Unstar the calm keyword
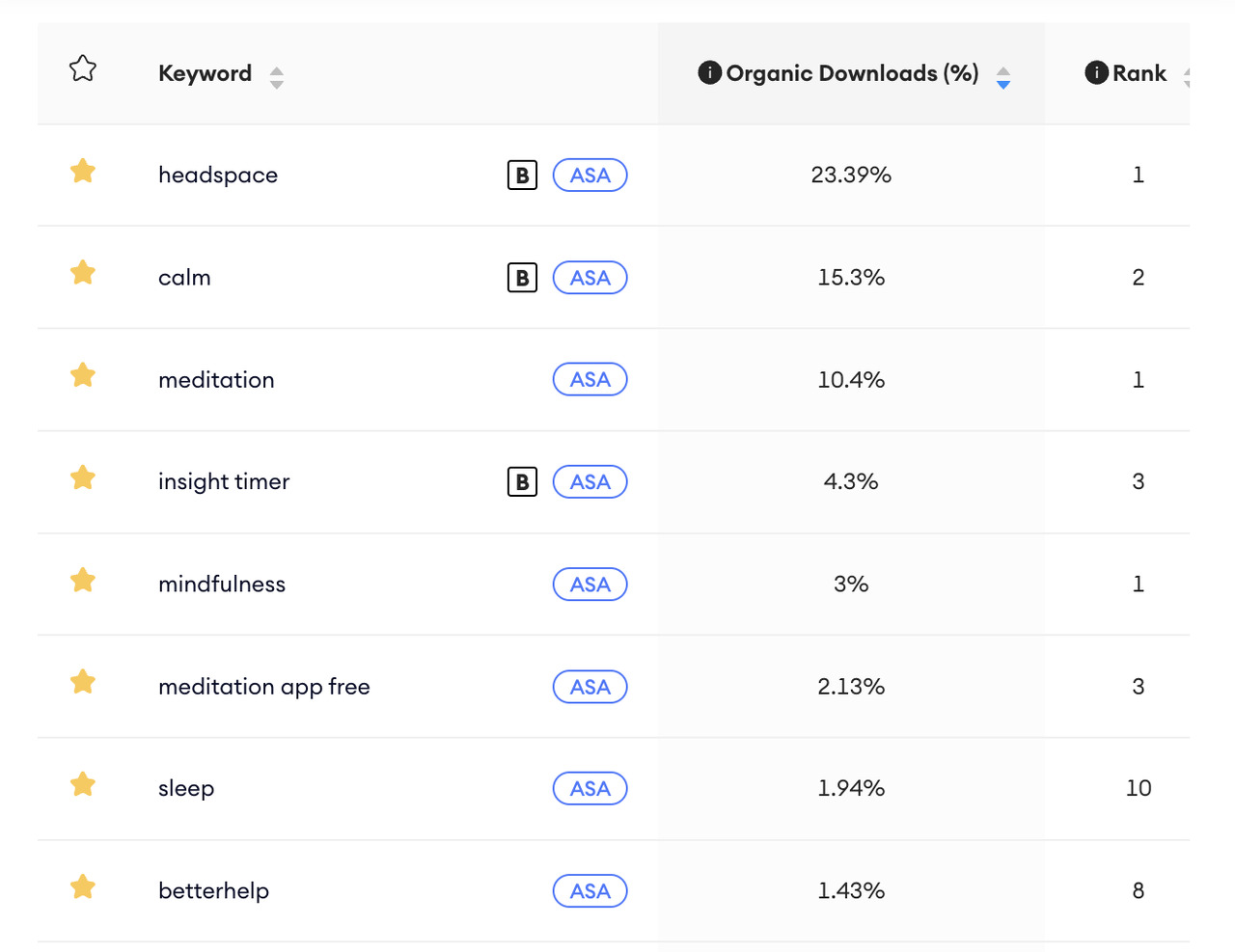 coord(83,273)
